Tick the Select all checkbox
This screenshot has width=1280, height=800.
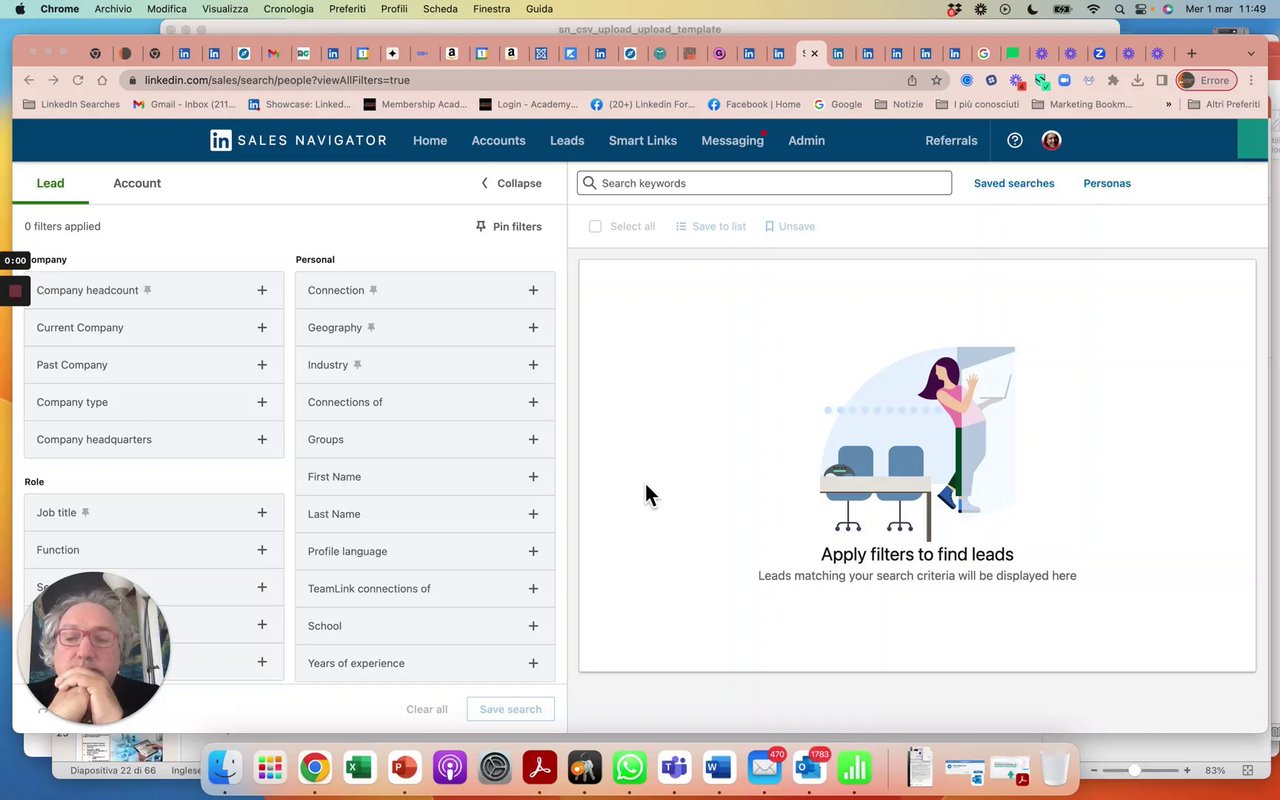coord(595,226)
